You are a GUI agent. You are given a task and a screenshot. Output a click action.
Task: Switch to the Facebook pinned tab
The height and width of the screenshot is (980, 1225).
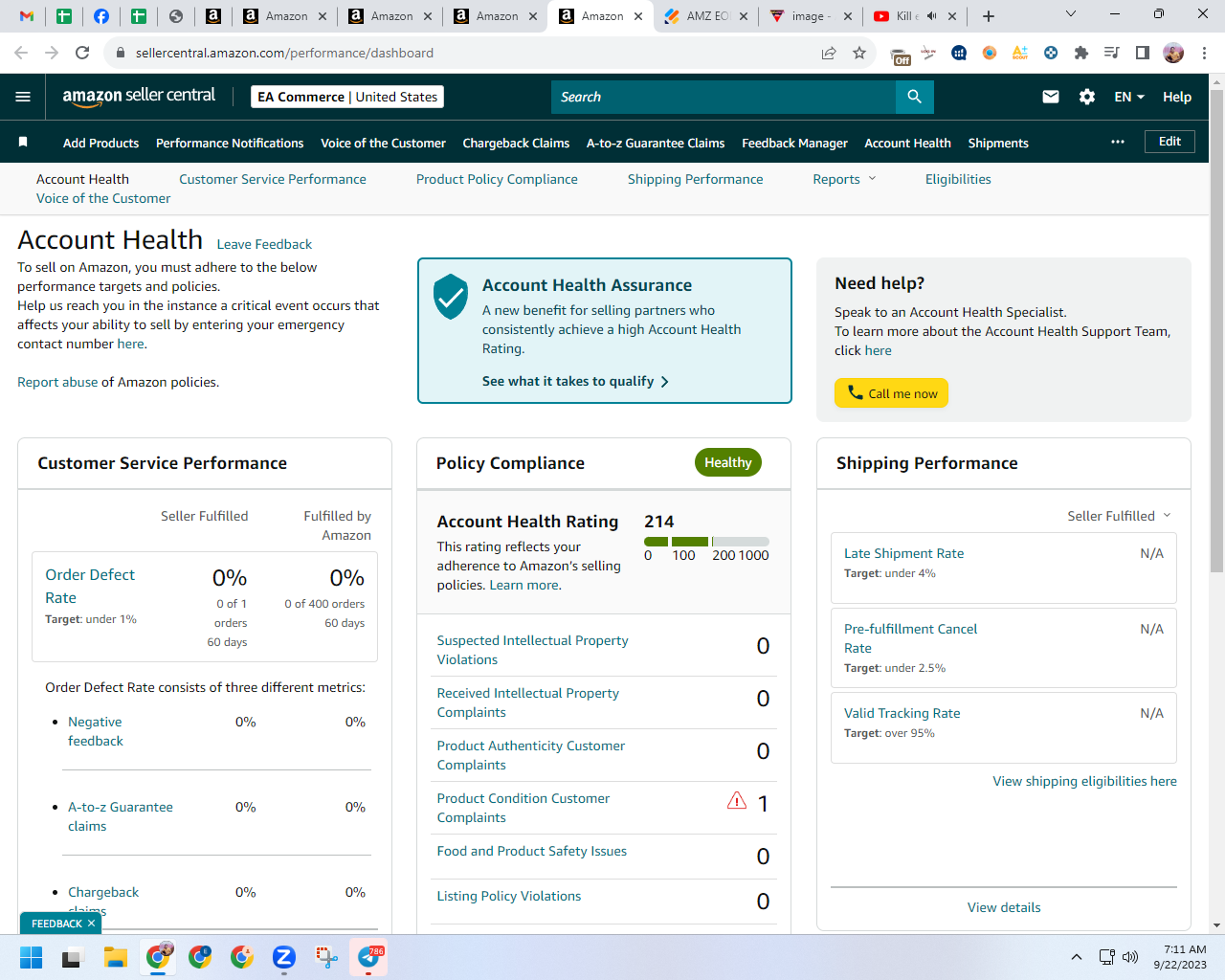coord(101,16)
